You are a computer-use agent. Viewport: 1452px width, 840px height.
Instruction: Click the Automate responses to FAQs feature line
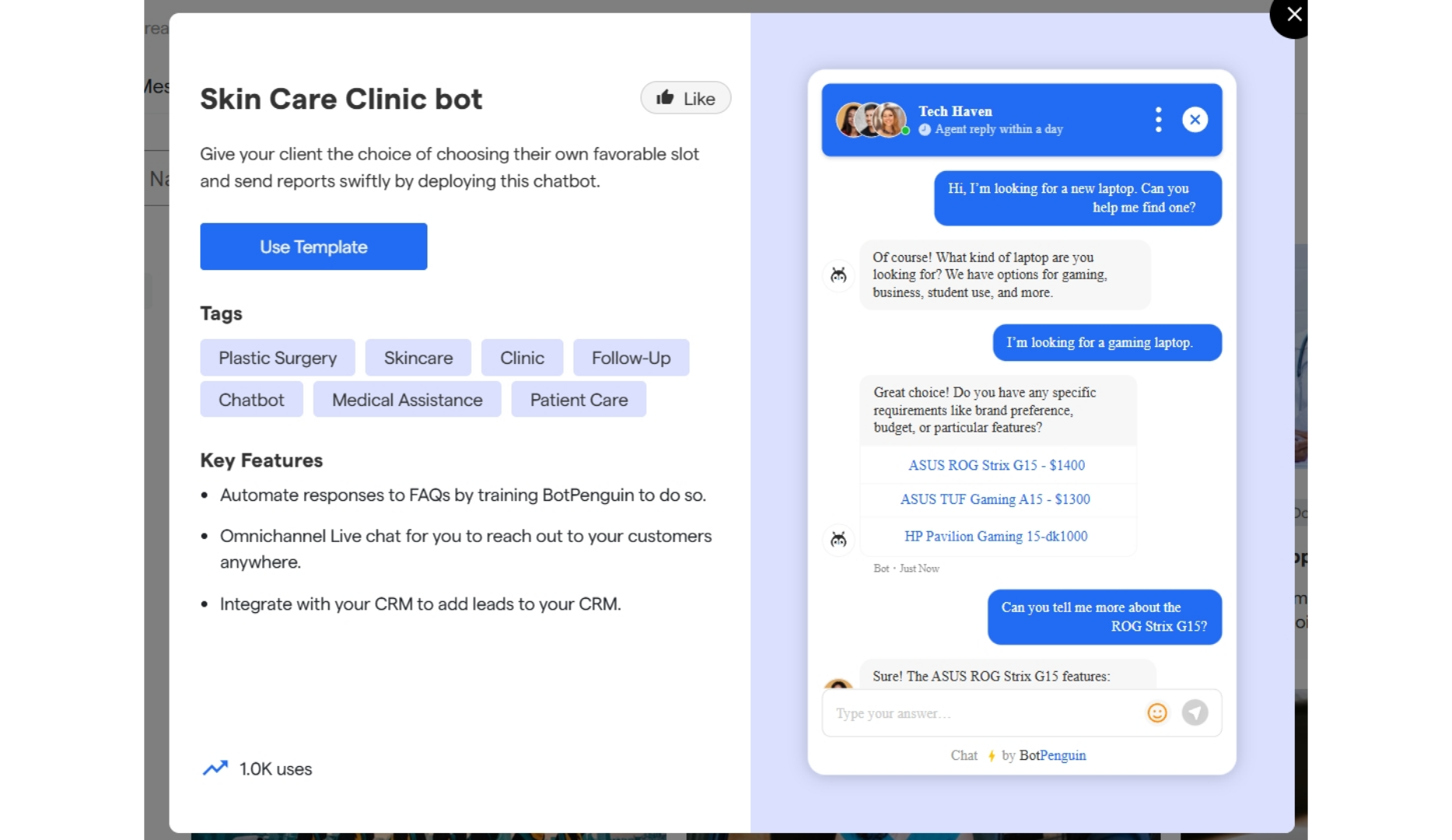tap(463, 495)
